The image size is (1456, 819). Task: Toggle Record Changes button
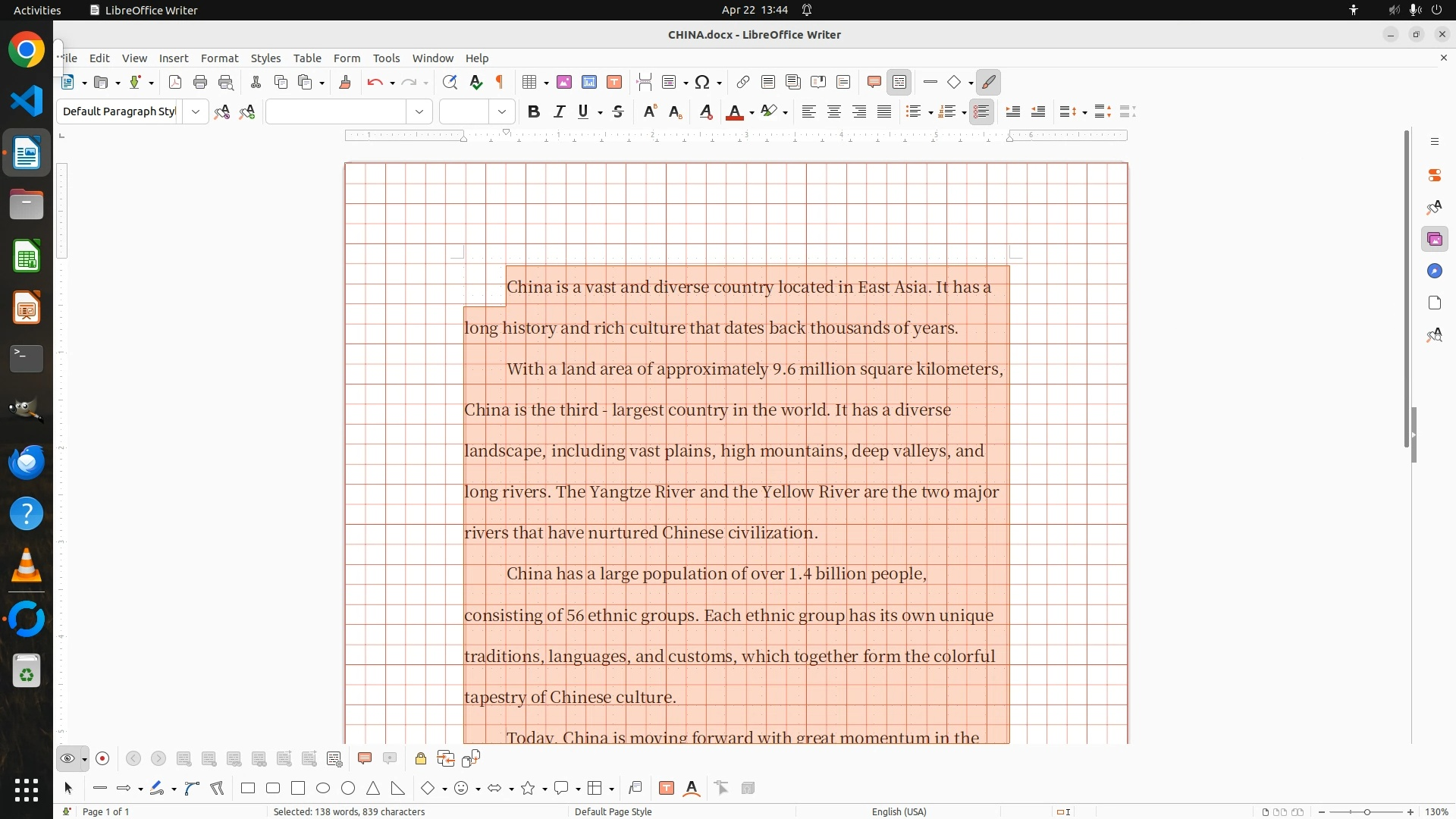click(103, 759)
